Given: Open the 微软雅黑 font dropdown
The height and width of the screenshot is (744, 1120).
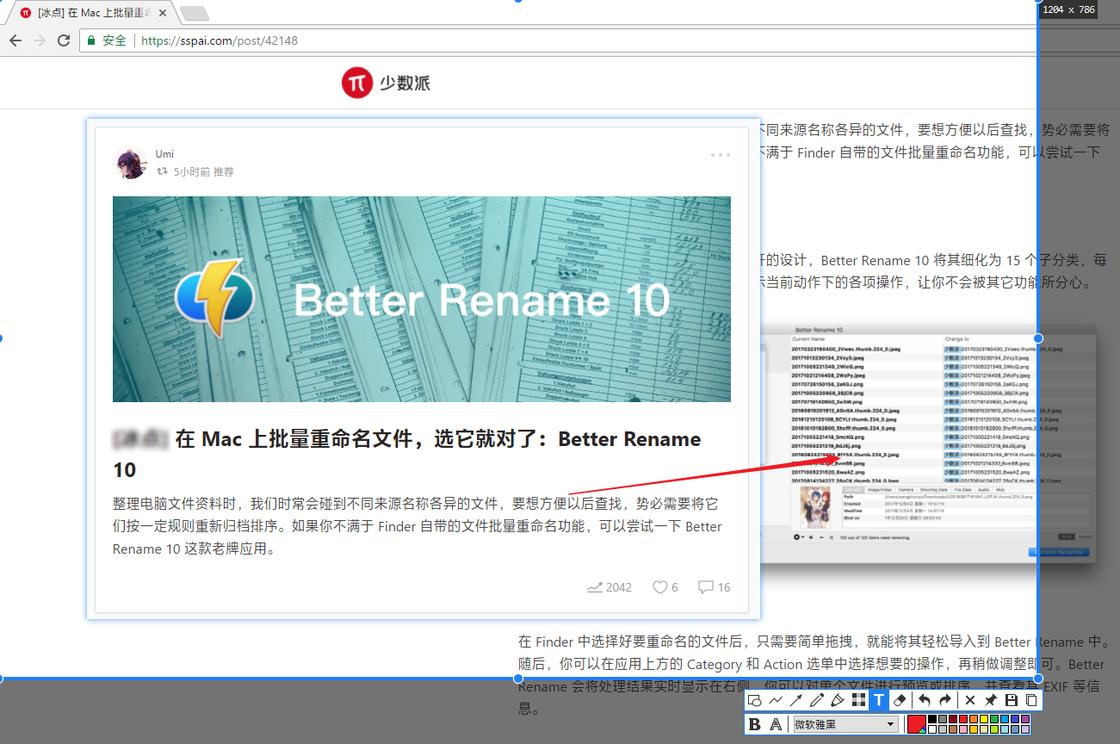Looking at the screenshot, I should 846,725.
